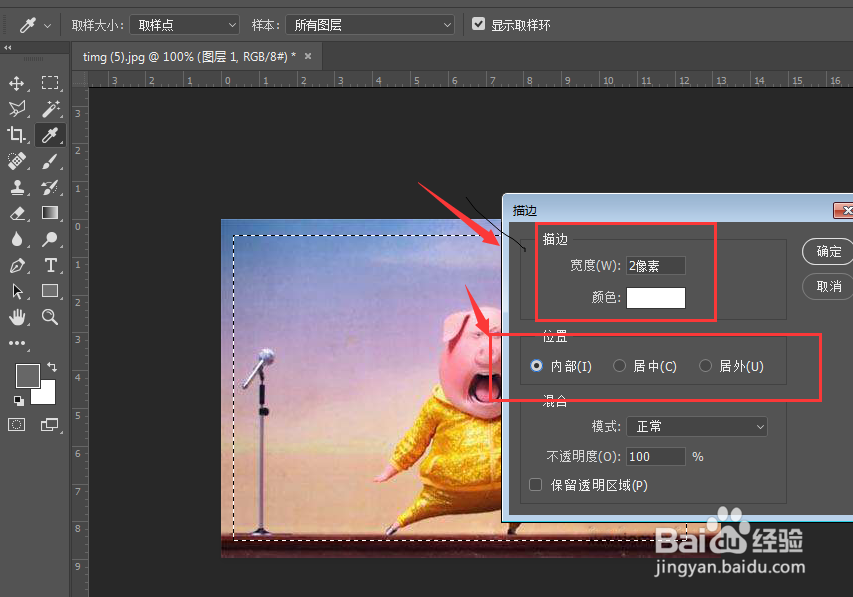Image resolution: width=853 pixels, height=597 pixels.
Task: Click the ruler origin corner box
Action: click(x=81, y=79)
